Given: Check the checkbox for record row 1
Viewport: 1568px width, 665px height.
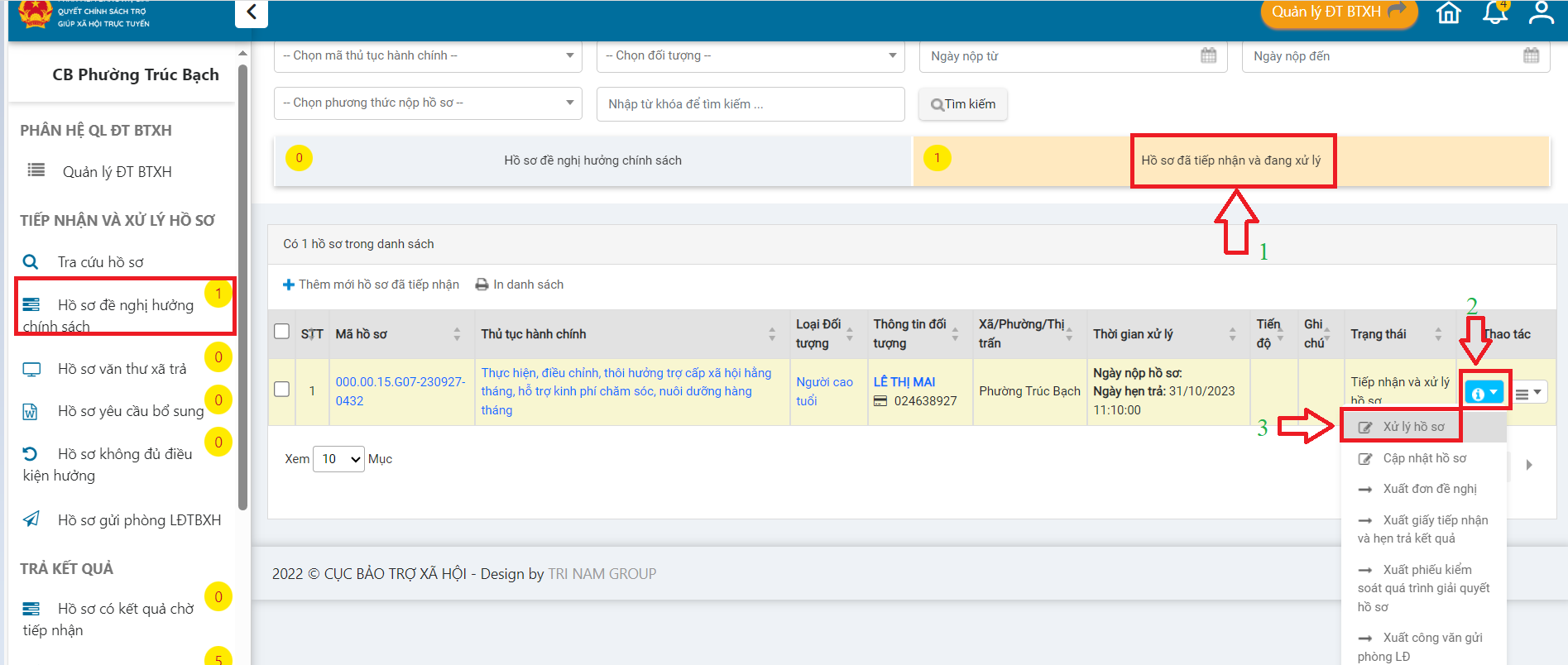Looking at the screenshot, I should pos(281,389).
